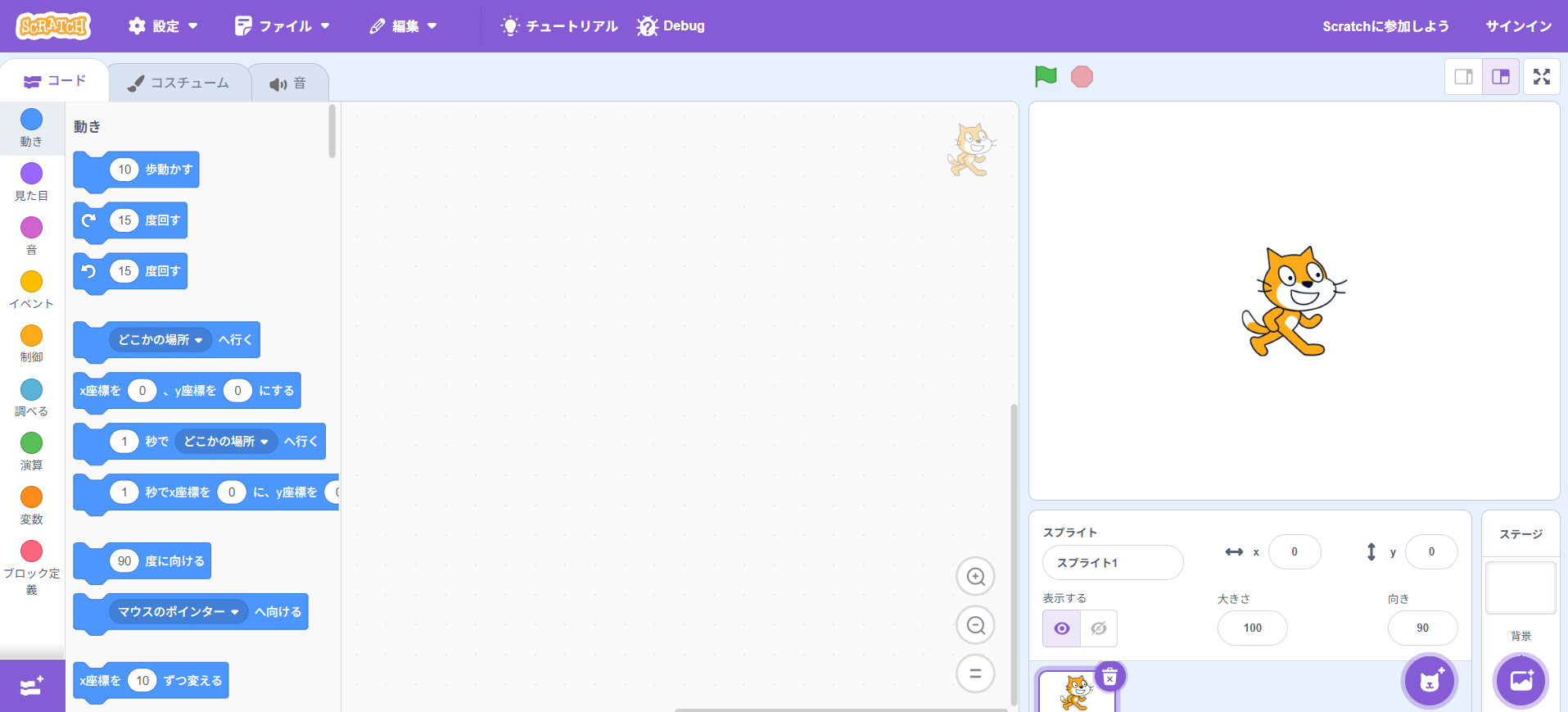The height and width of the screenshot is (712, 1568).
Task: Click the ステージ panel label
Action: (1521, 534)
